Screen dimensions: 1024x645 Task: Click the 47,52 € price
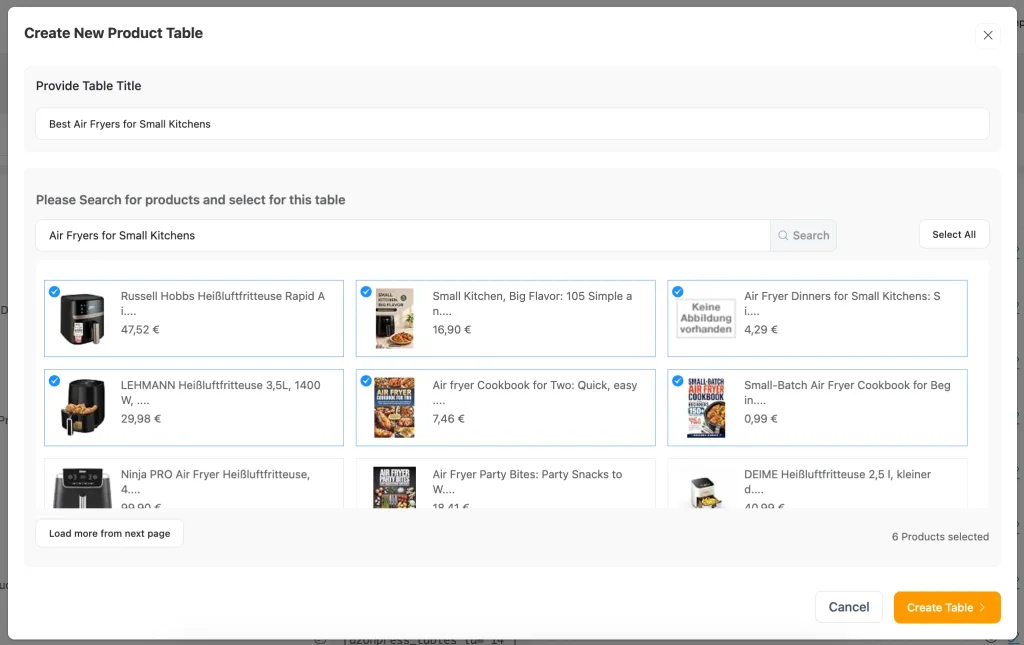(x=140, y=330)
